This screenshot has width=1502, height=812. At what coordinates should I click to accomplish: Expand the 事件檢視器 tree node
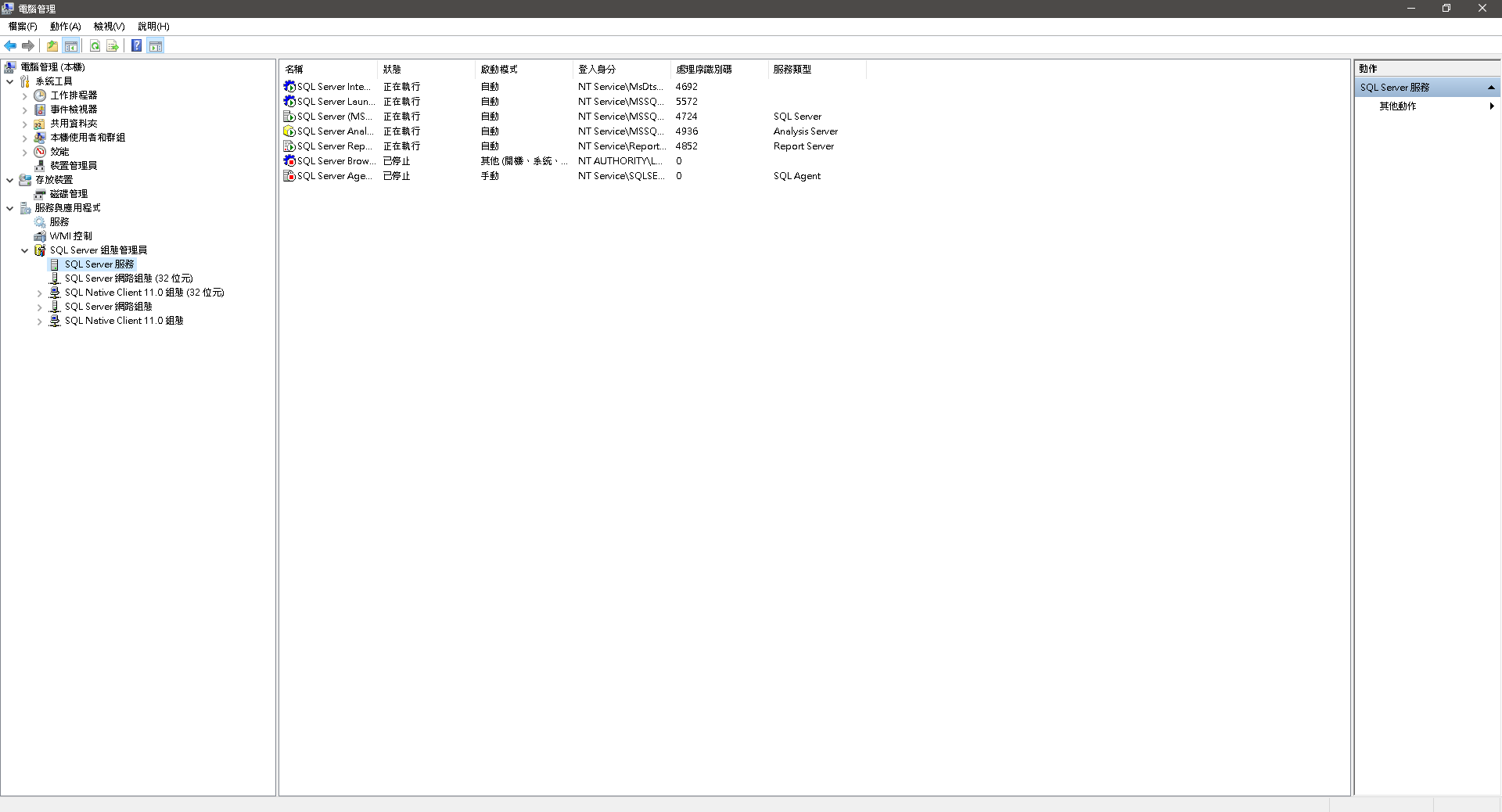coord(25,110)
